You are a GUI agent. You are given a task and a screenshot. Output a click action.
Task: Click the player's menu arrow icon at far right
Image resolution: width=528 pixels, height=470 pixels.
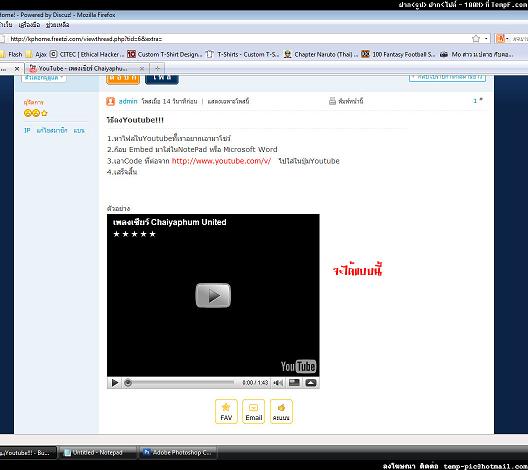tap(310, 383)
